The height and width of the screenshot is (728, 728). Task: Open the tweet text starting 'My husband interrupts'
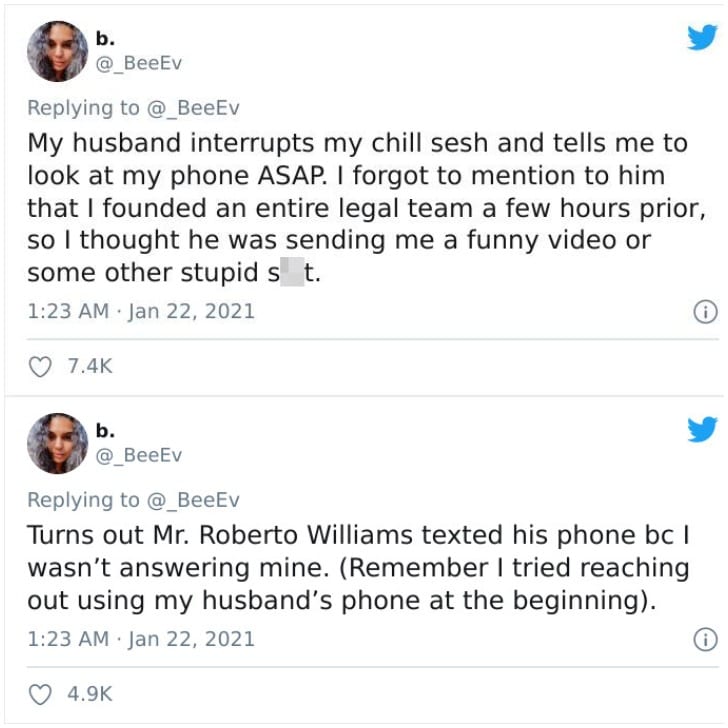[367, 208]
